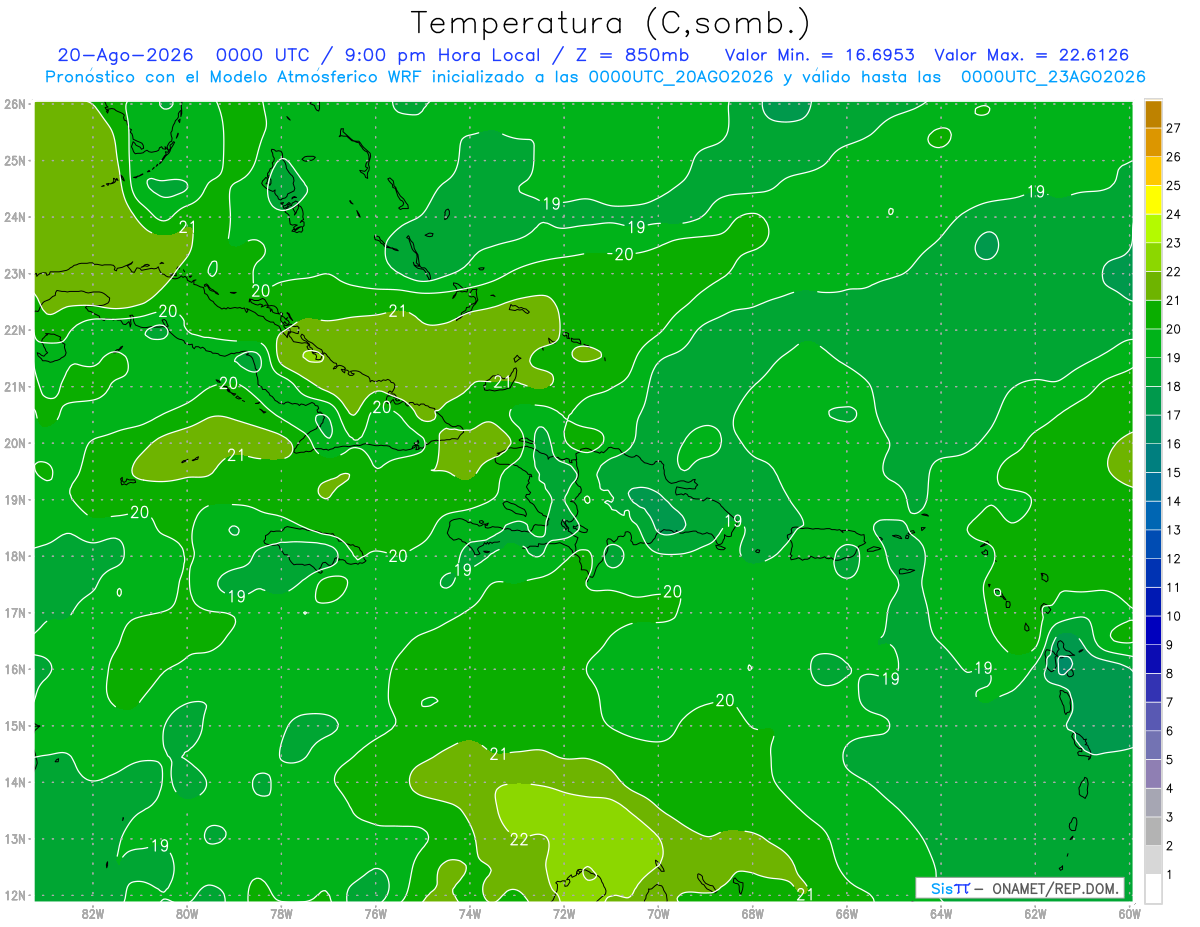
Task: Click the legend value label "8"
Action: click(x=1170, y=673)
